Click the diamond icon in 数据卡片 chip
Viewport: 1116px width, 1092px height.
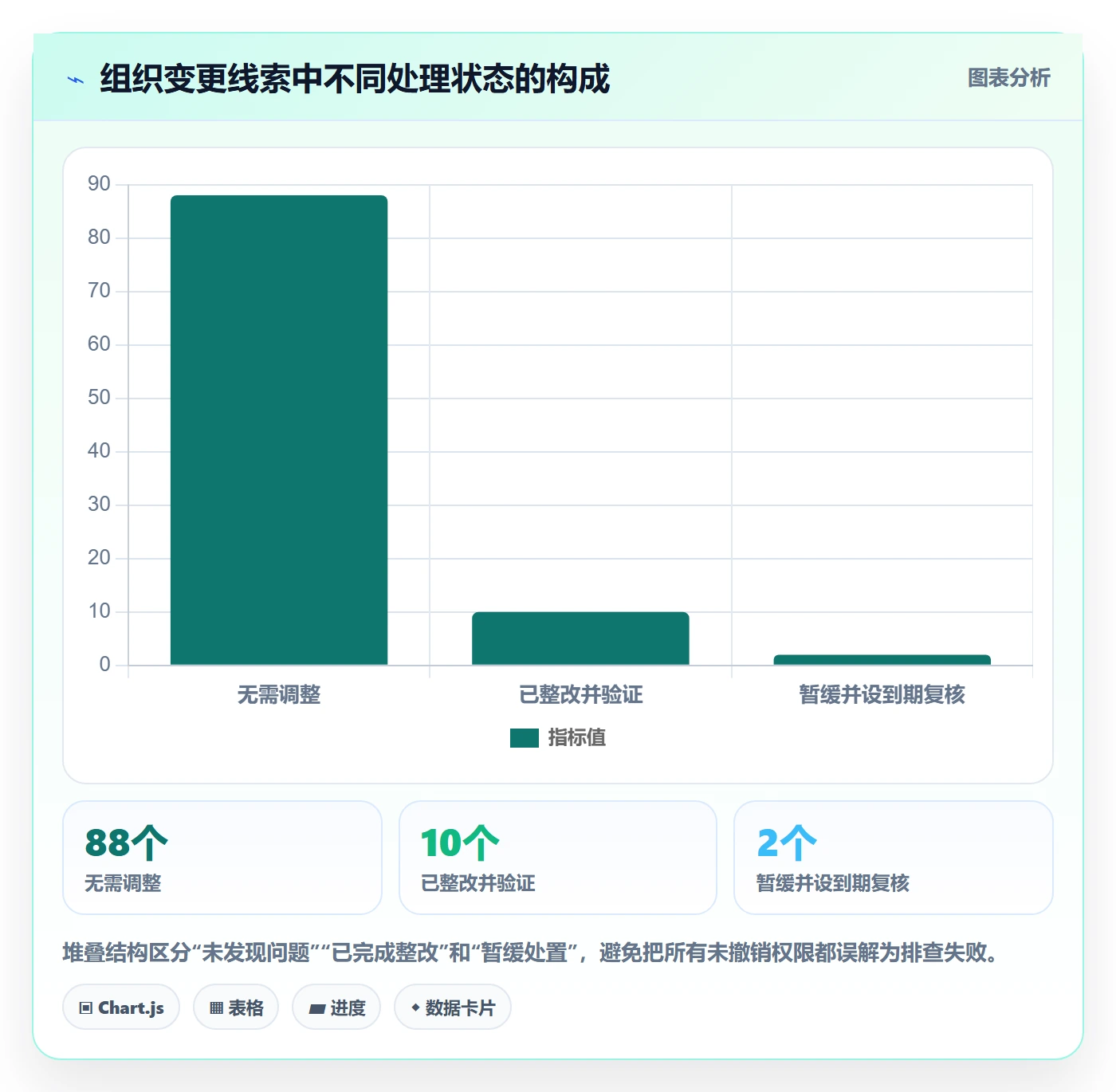tap(415, 1008)
